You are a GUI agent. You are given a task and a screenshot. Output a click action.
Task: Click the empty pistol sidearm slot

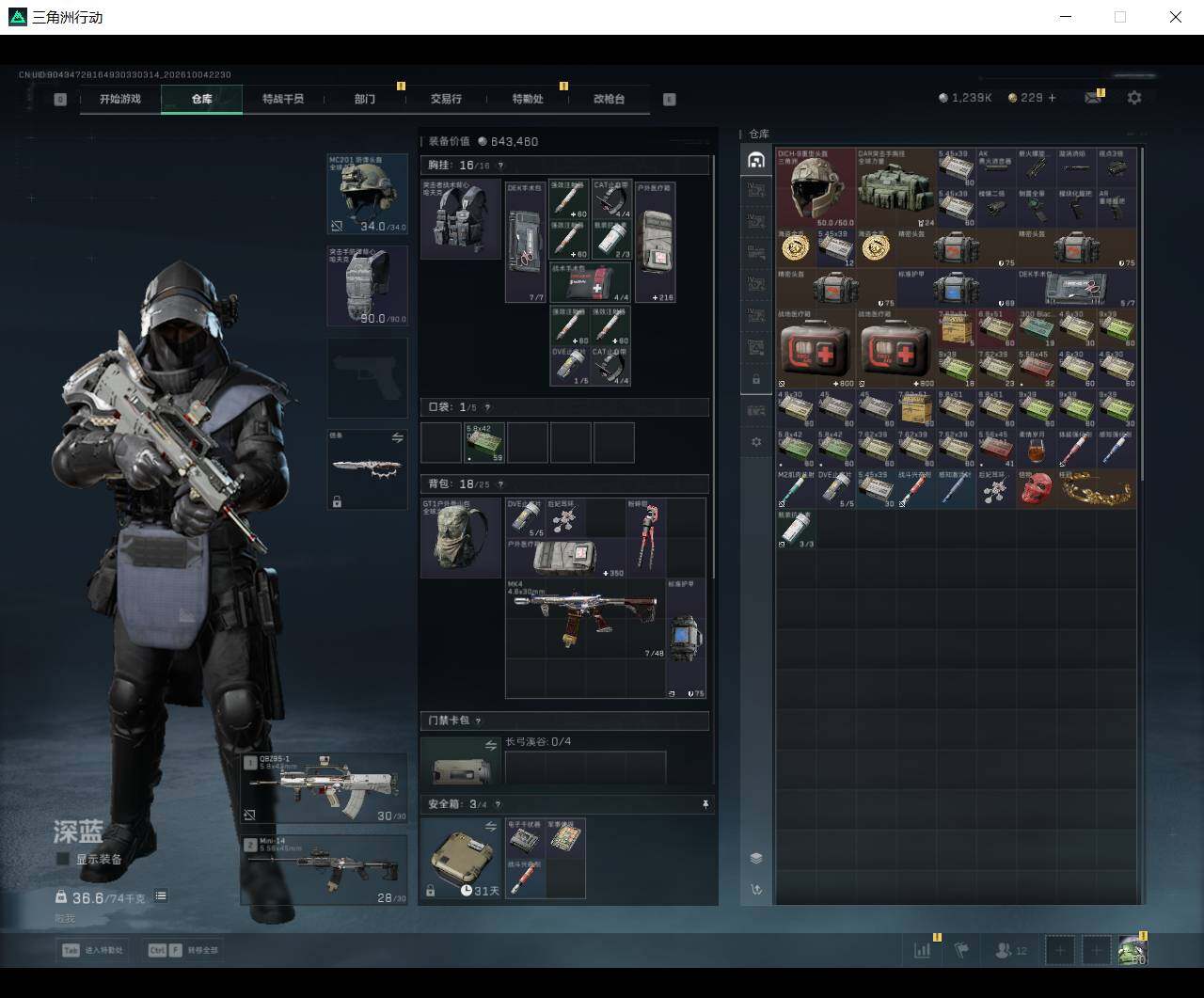point(367,378)
